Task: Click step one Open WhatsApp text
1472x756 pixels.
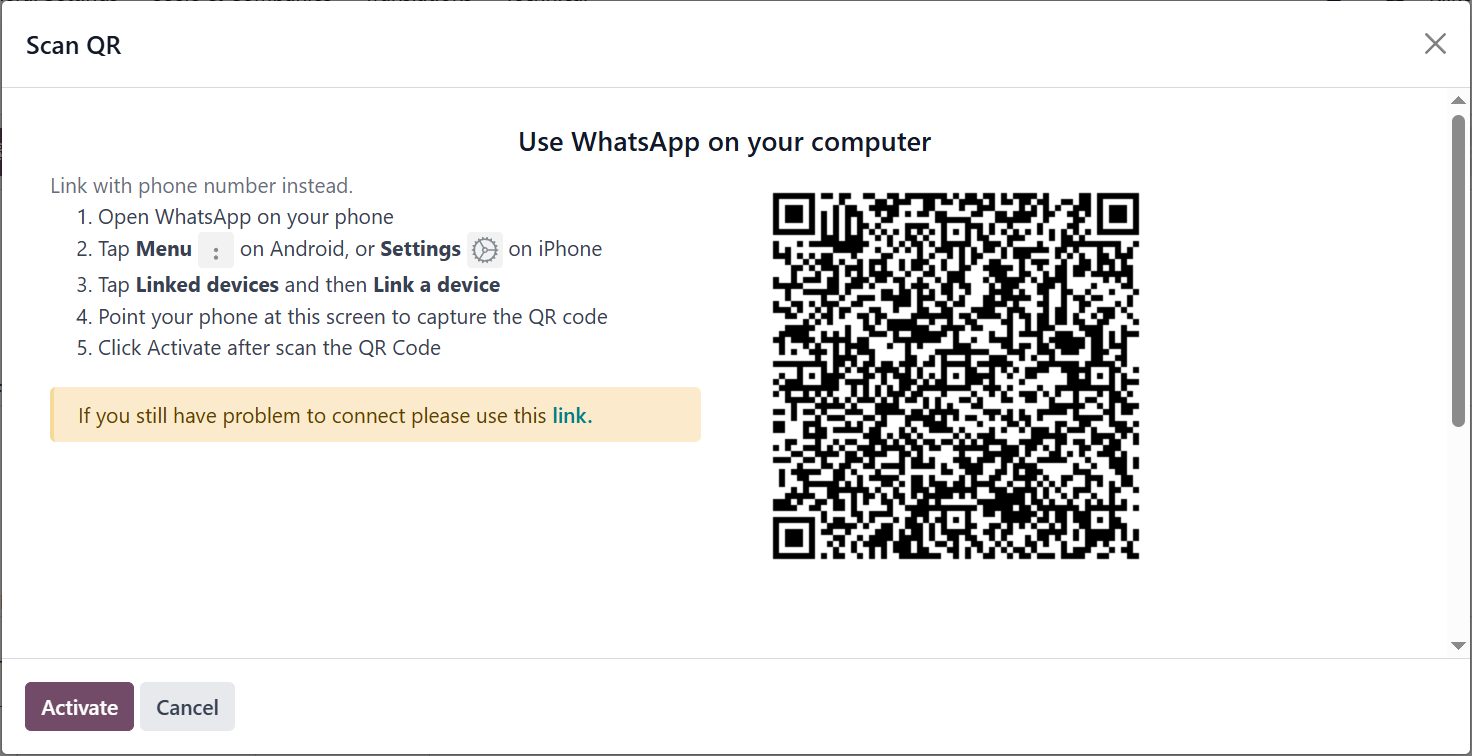Action: tap(246, 217)
